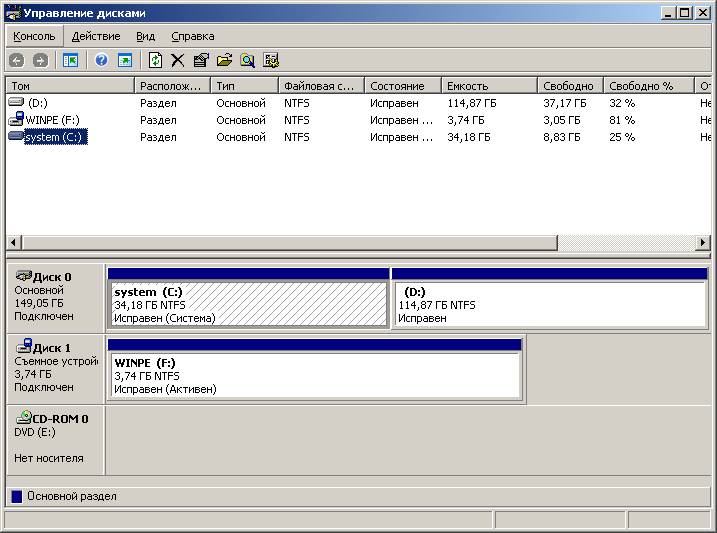Sort volumes by the Файловая система column header
717x533 pixels.
pyautogui.click(x=320, y=86)
